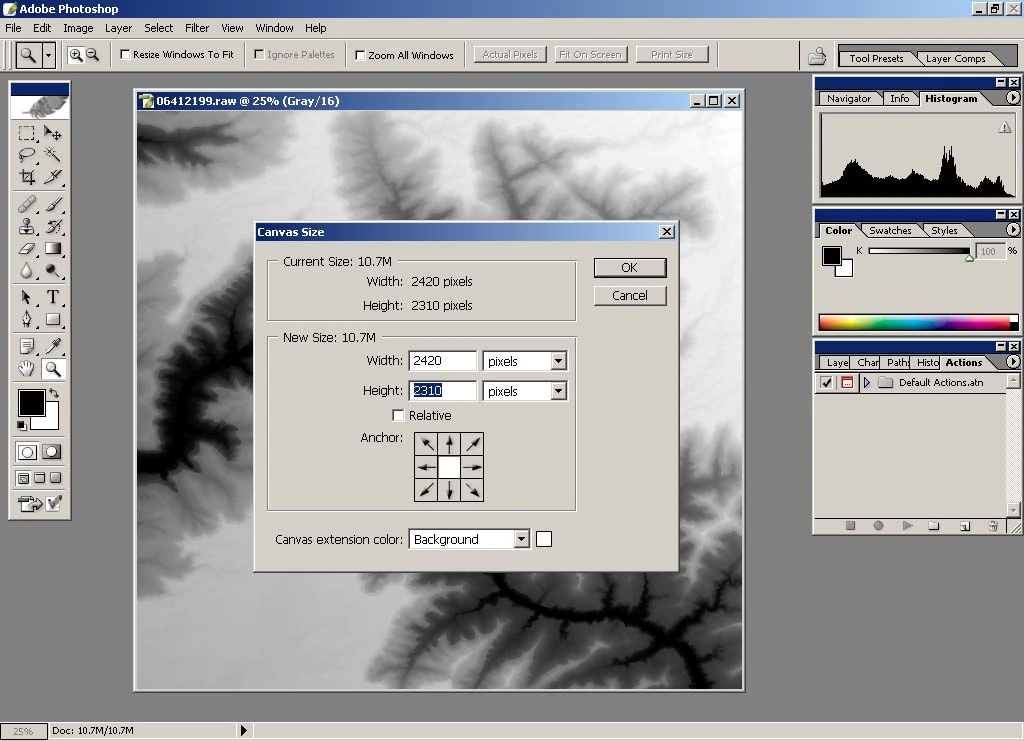Enable the Relative checkbox
The image size is (1024, 741).
(399, 416)
